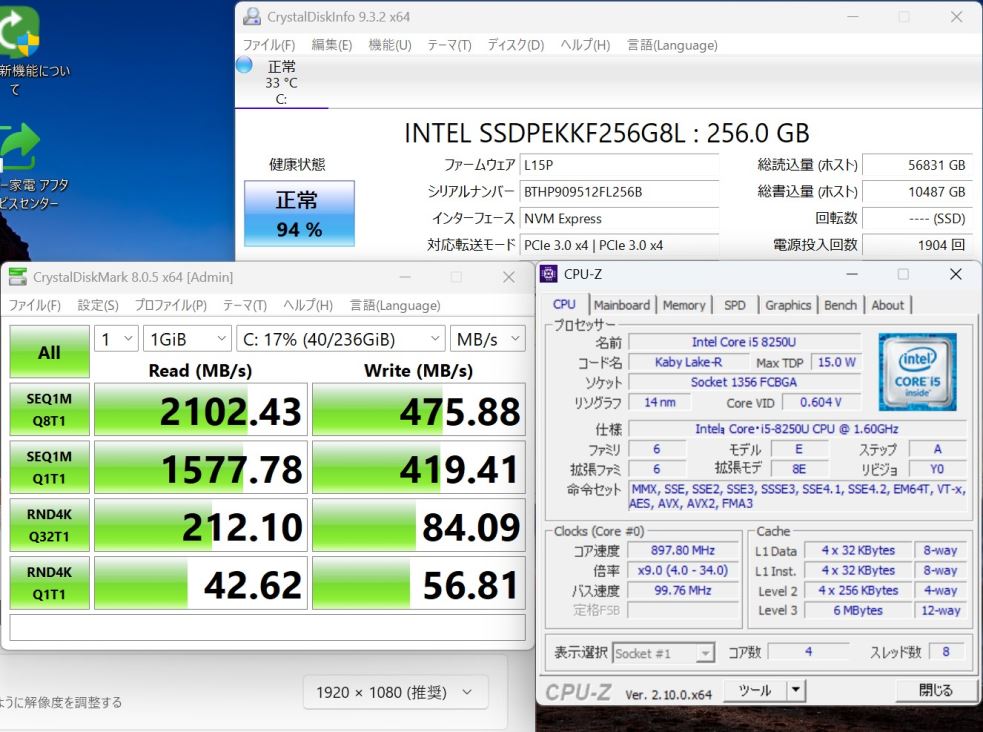
Task: Click total host reads value 56831 GB
Action: point(917,165)
